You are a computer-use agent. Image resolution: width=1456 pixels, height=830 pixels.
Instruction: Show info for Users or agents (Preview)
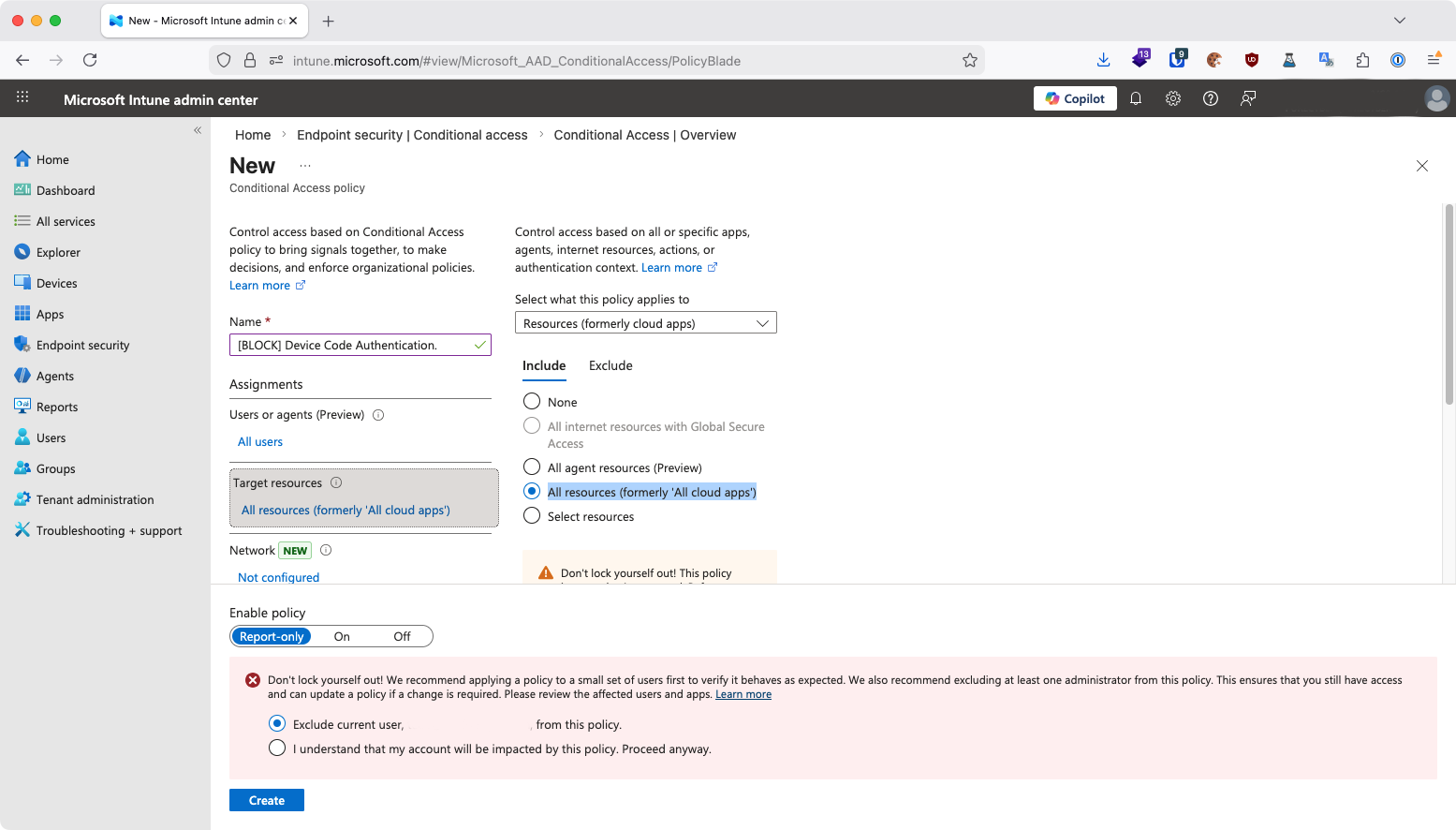pyautogui.click(x=378, y=415)
